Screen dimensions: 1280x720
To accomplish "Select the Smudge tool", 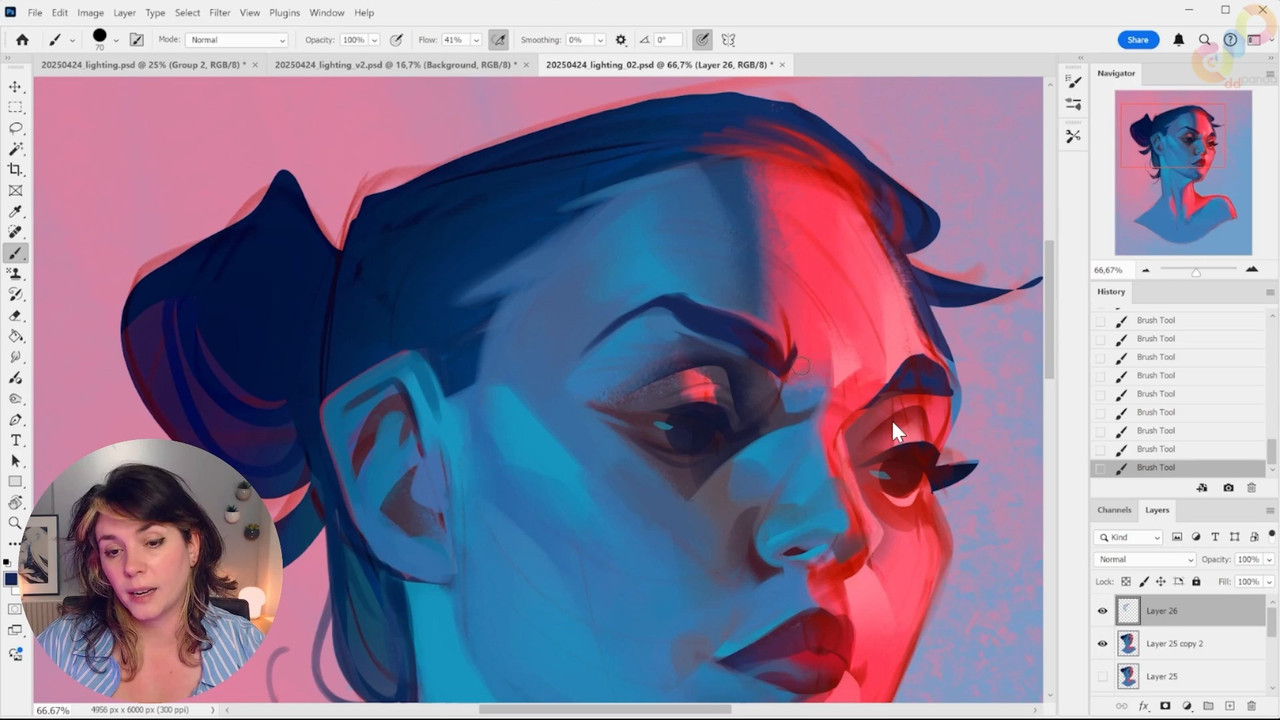I will coord(15,358).
